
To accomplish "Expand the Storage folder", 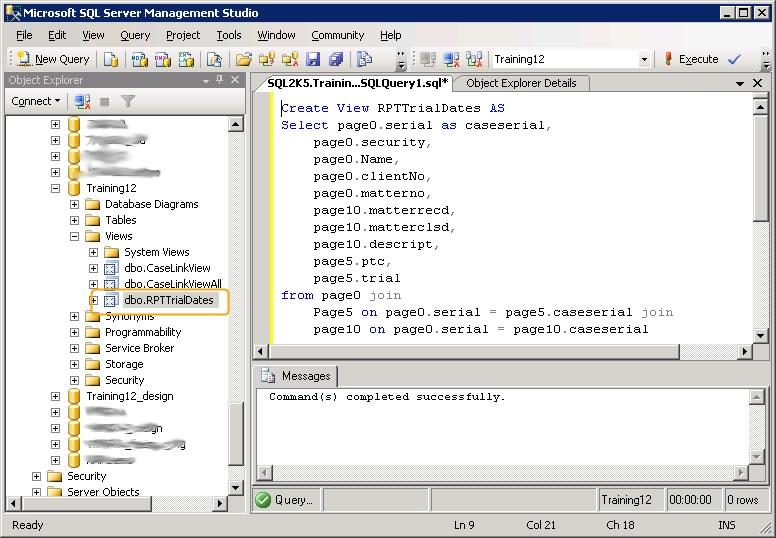I will point(74,364).
